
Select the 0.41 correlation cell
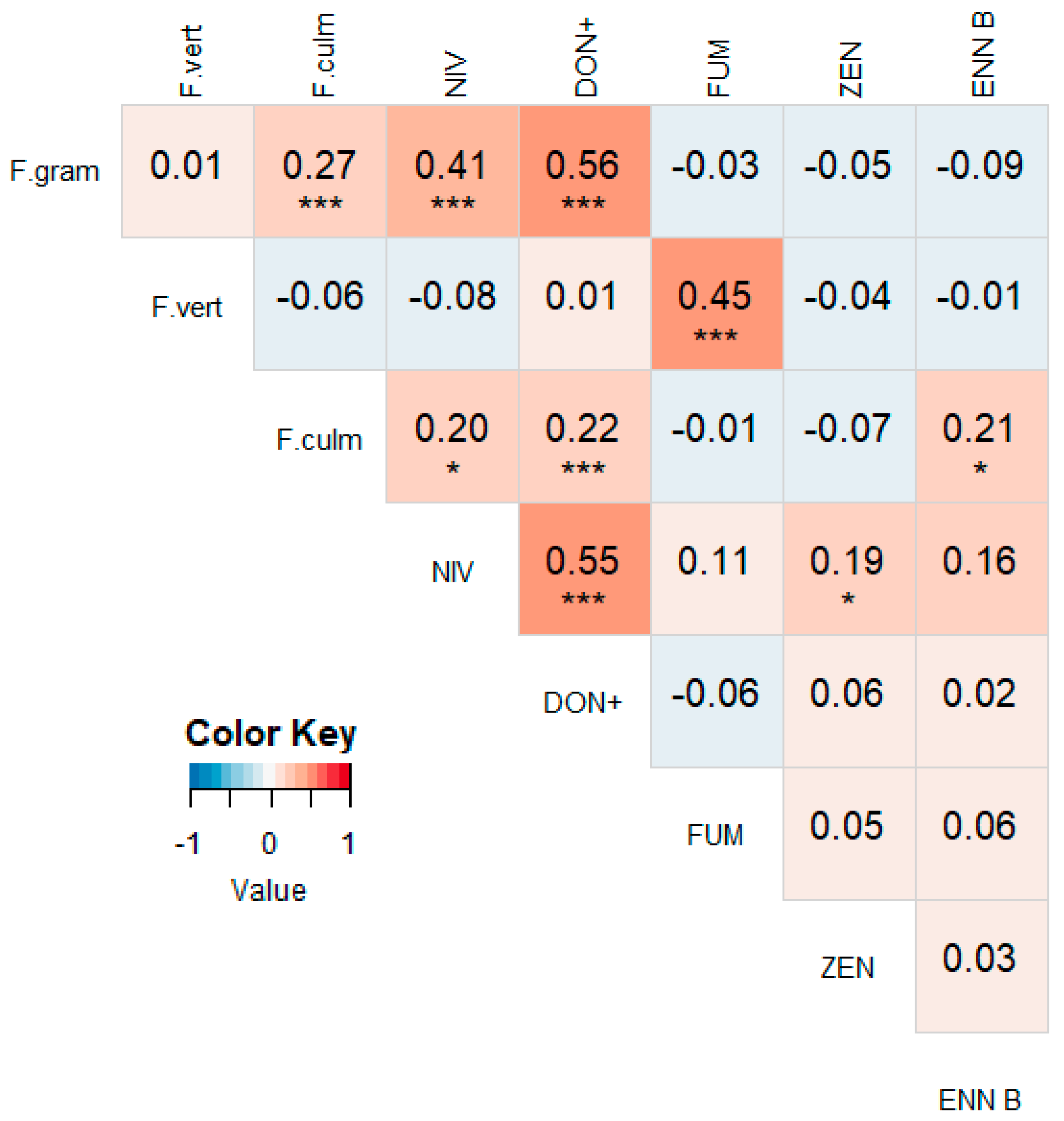pos(452,171)
